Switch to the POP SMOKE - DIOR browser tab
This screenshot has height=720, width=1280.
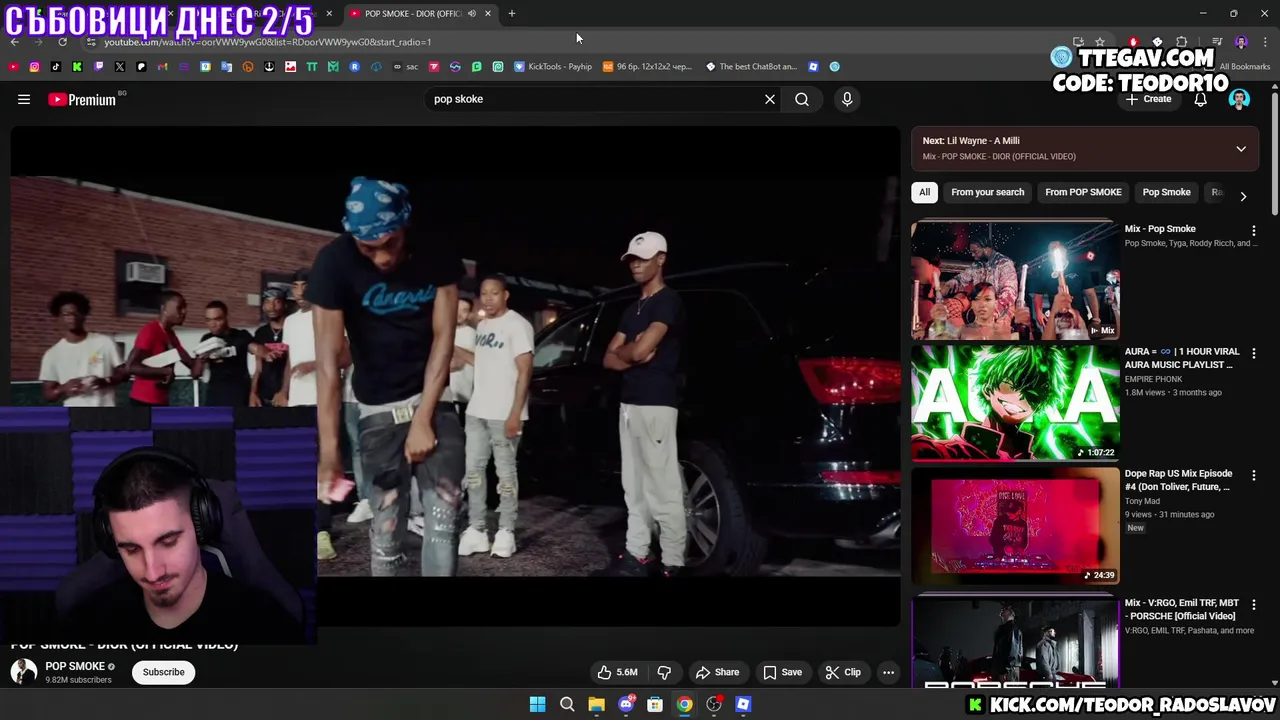point(421,14)
